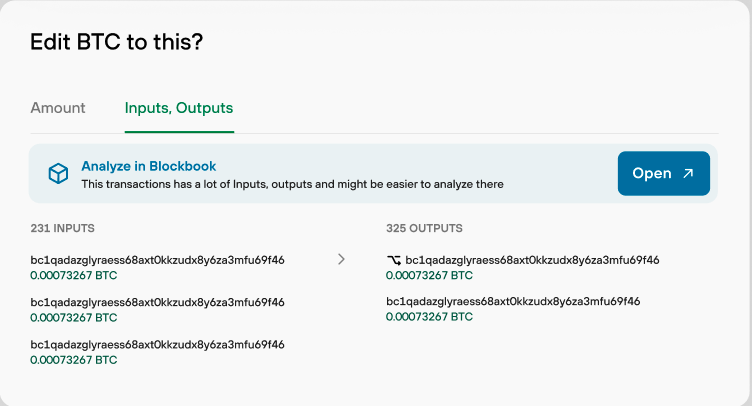Screen dimensions: 752x406
Task: Click the chevron between inputs and outputs
Action: pos(341,259)
